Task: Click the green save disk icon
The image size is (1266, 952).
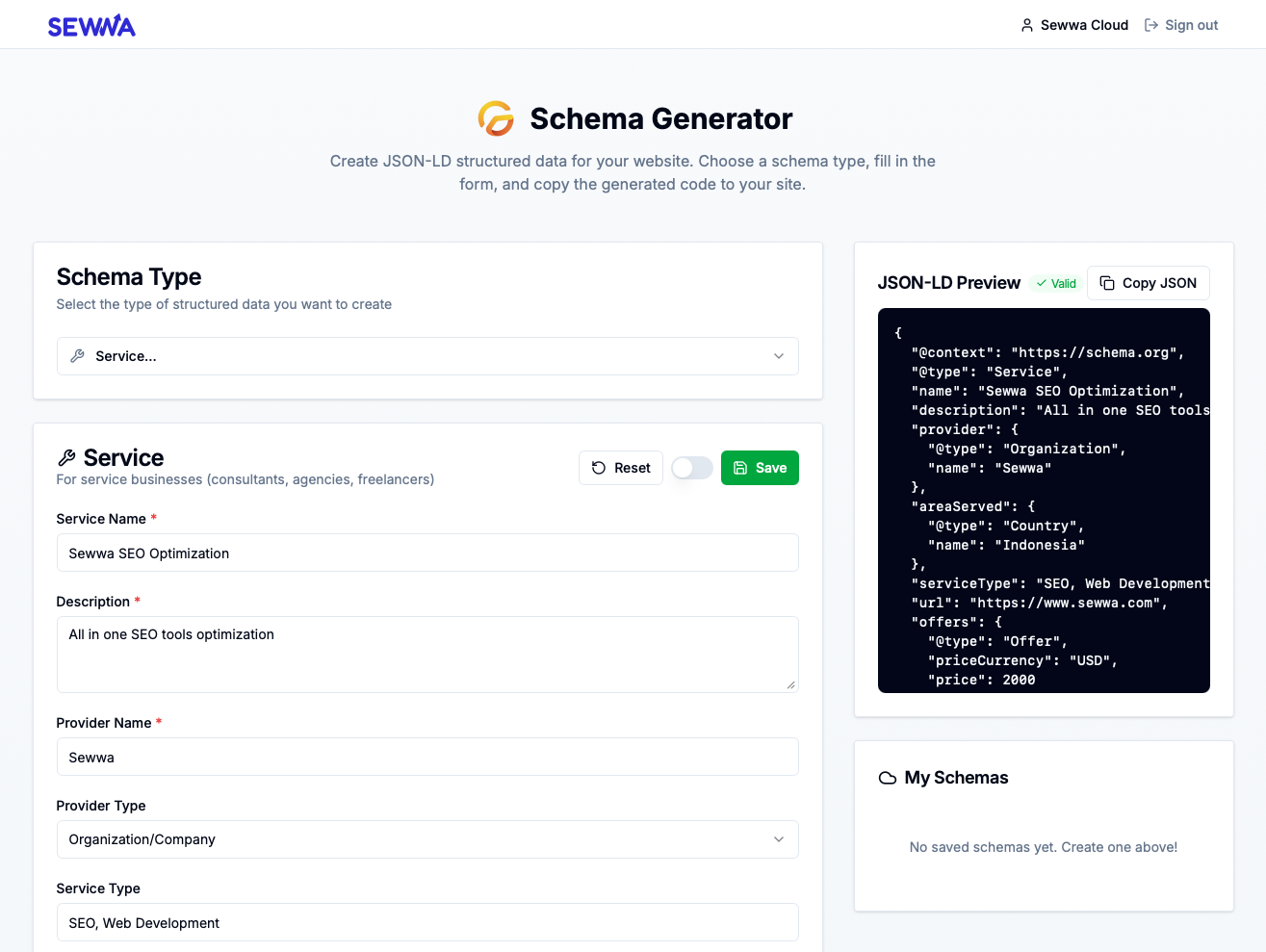Action: point(740,467)
